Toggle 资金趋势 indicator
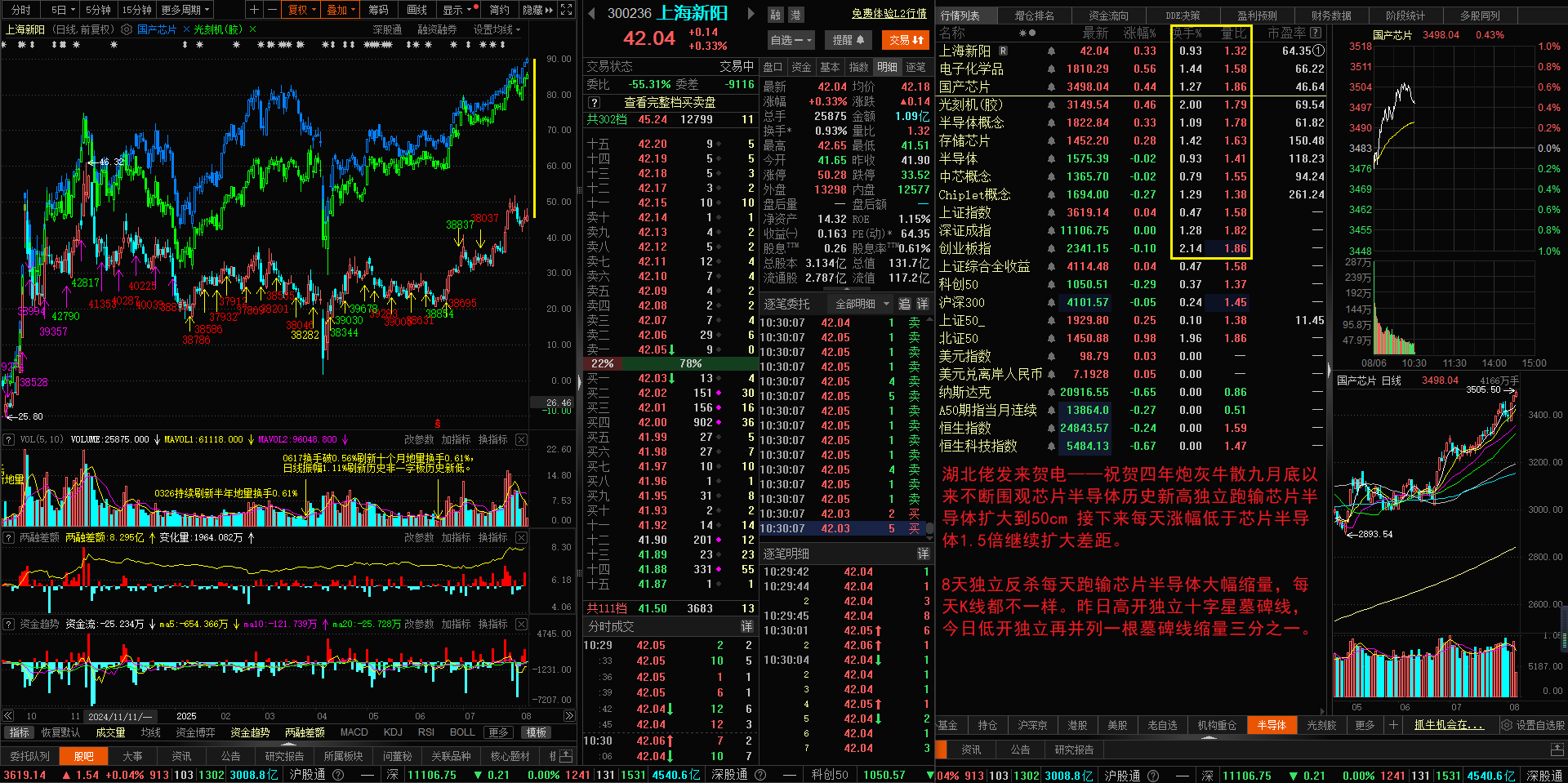Viewport: 1568px width, 783px height. [x=250, y=732]
